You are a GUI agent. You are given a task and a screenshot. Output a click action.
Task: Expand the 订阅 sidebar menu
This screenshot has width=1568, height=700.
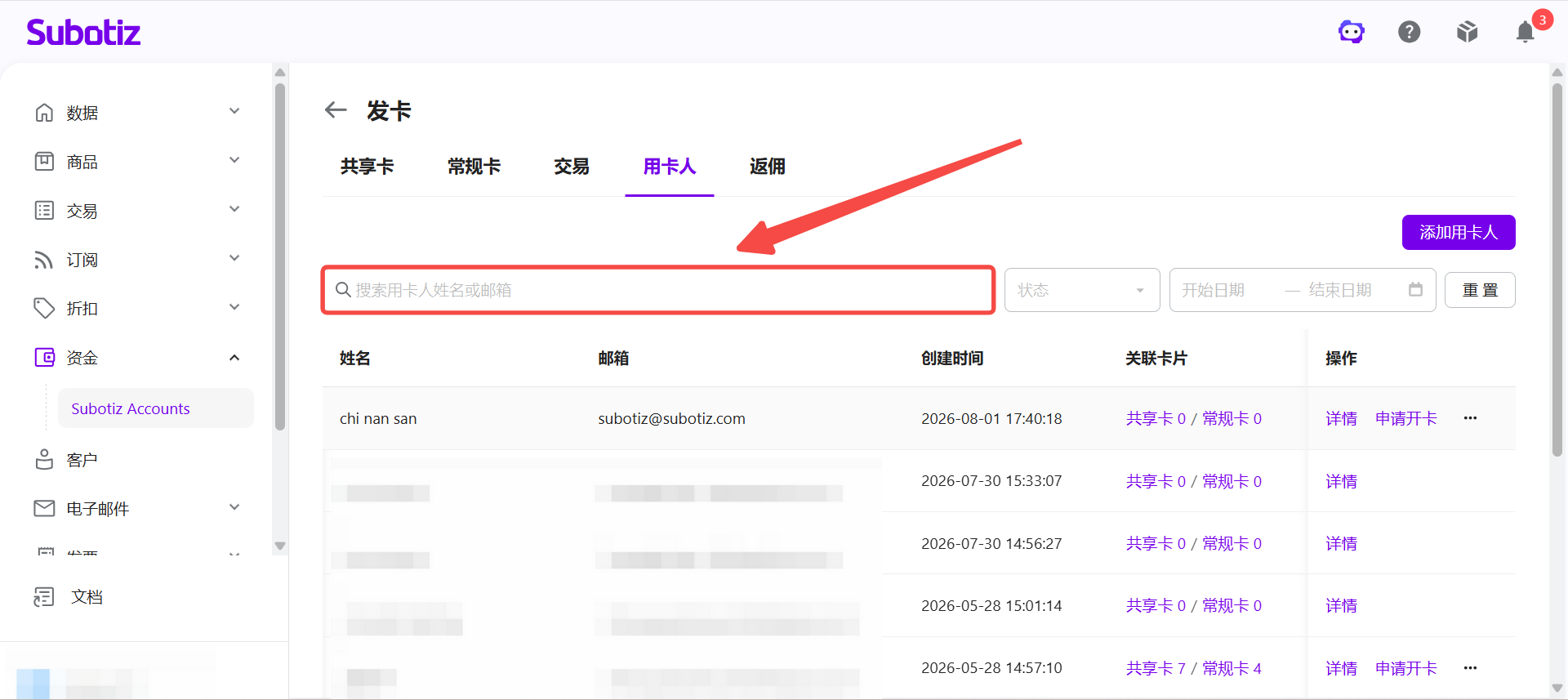[x=234, y=258]
